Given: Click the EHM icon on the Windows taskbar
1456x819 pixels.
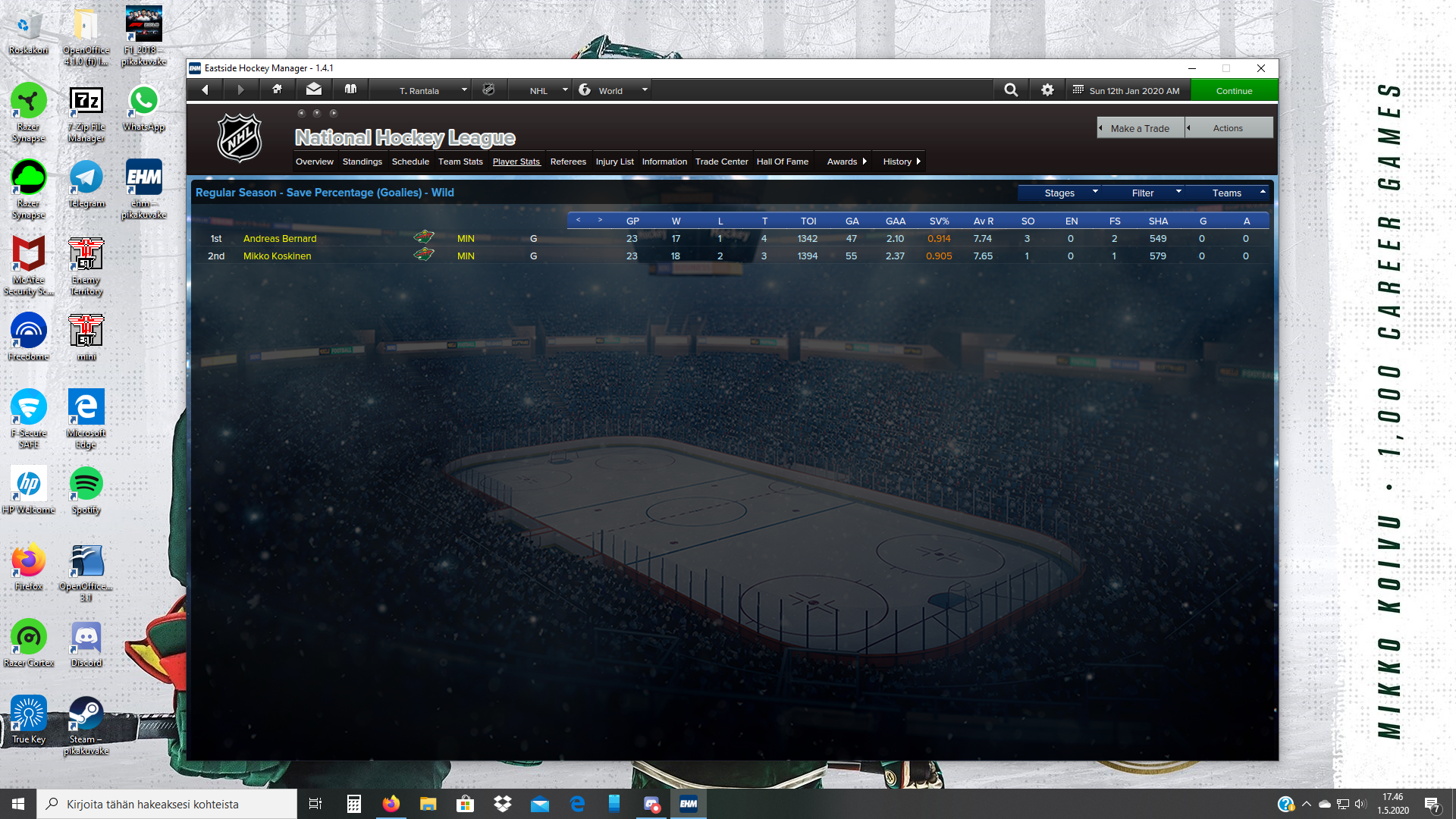Looking at the screenshot, I should point(689,804).
